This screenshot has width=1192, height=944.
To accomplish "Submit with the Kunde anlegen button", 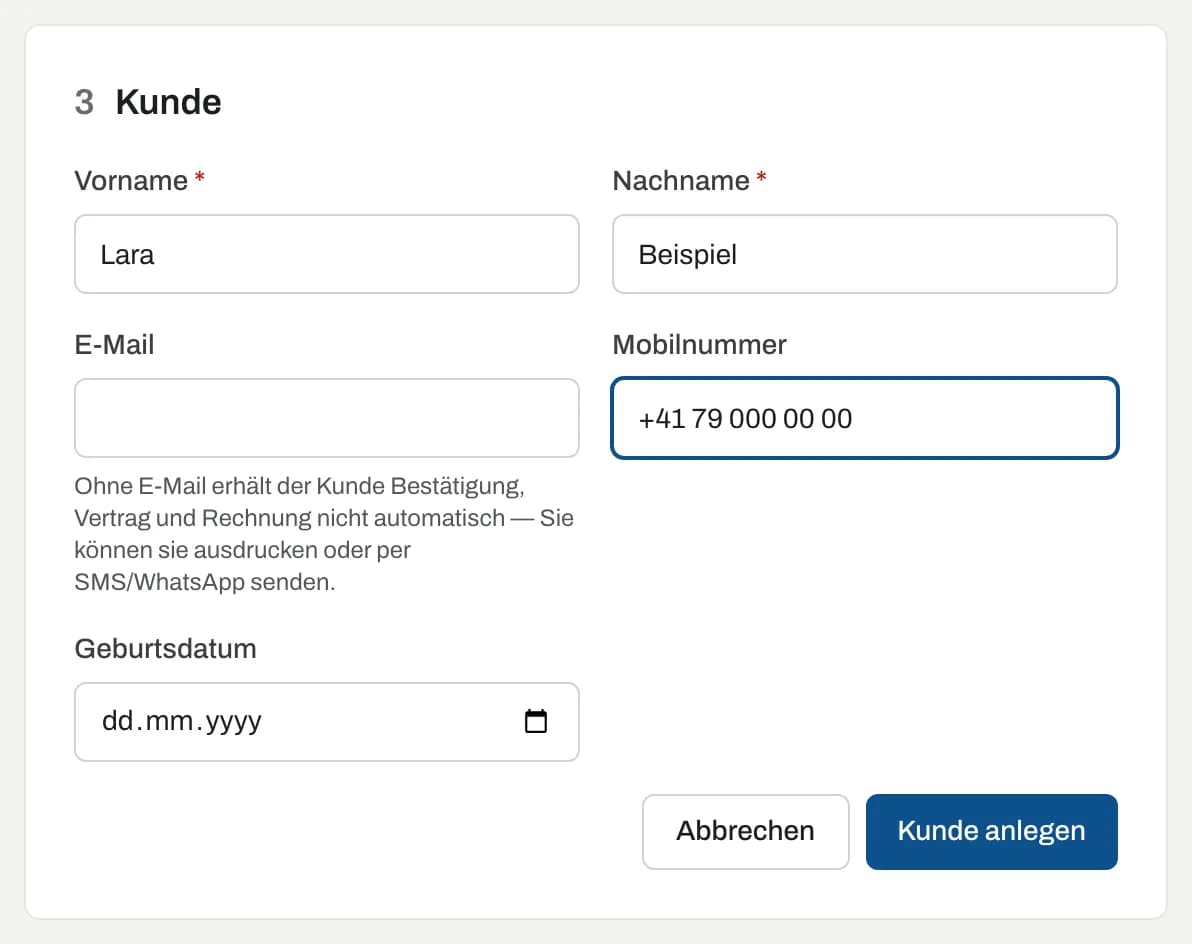I will (991, 832).
